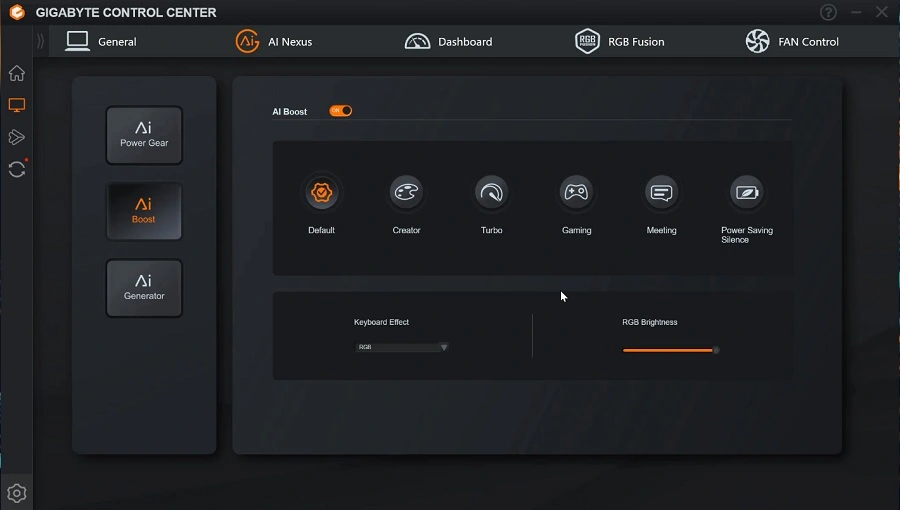Choose the Meeting mode icon
Screen dimensions: 900x510
(661, 192)
